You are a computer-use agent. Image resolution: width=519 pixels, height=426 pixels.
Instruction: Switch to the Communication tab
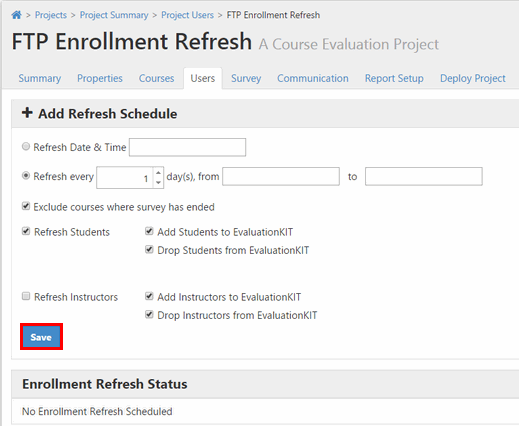[313, 78]
